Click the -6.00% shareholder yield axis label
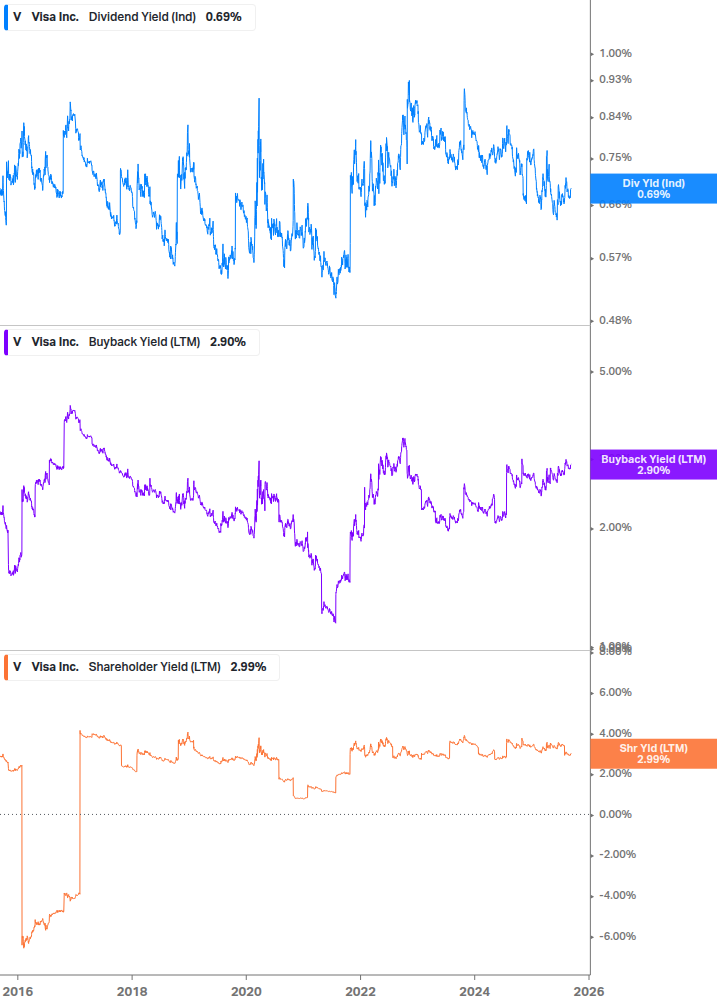 click(616, 937)
